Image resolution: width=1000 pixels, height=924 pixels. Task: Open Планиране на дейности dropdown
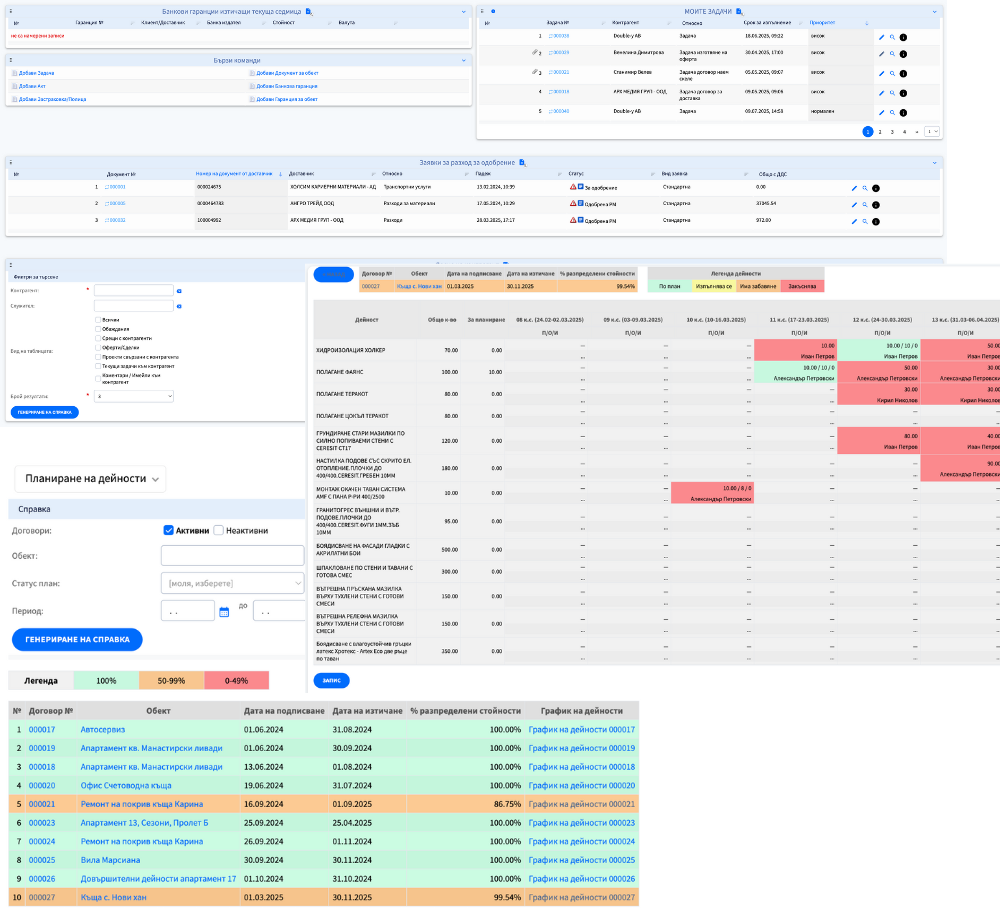click(88, 479)
